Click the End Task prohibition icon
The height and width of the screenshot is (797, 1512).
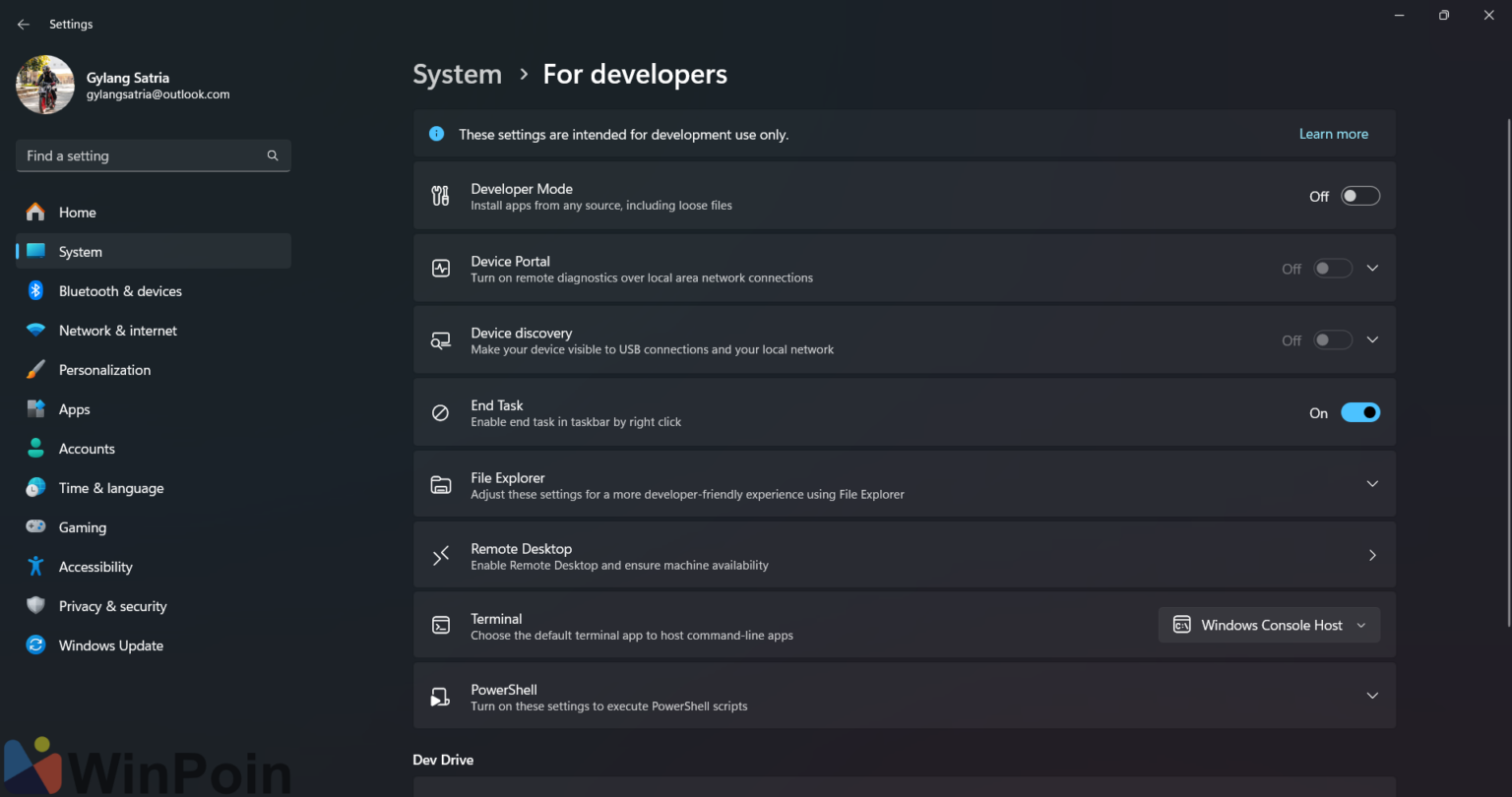tap(440, 411)
